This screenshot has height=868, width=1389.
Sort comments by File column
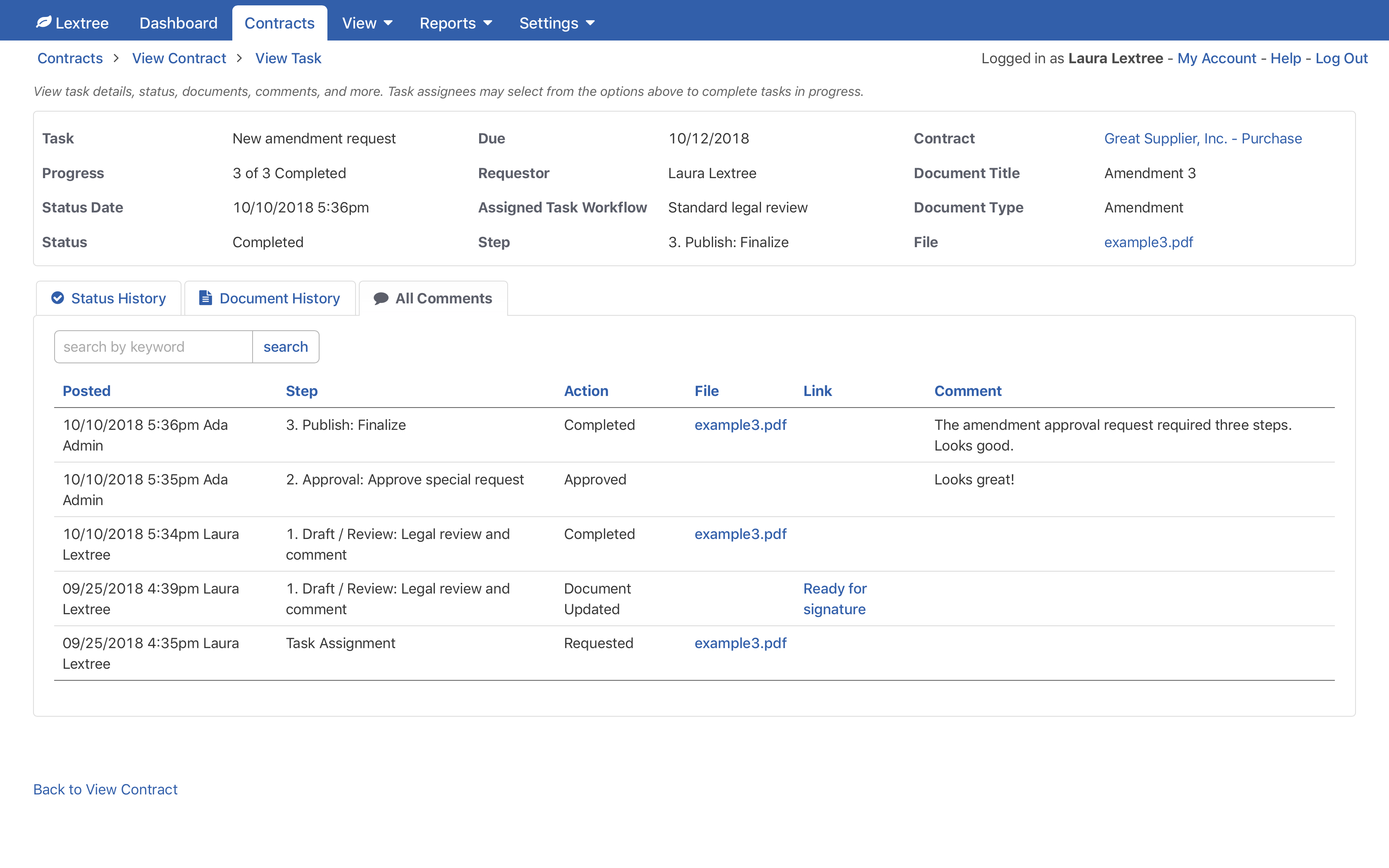tap(706, 391)
